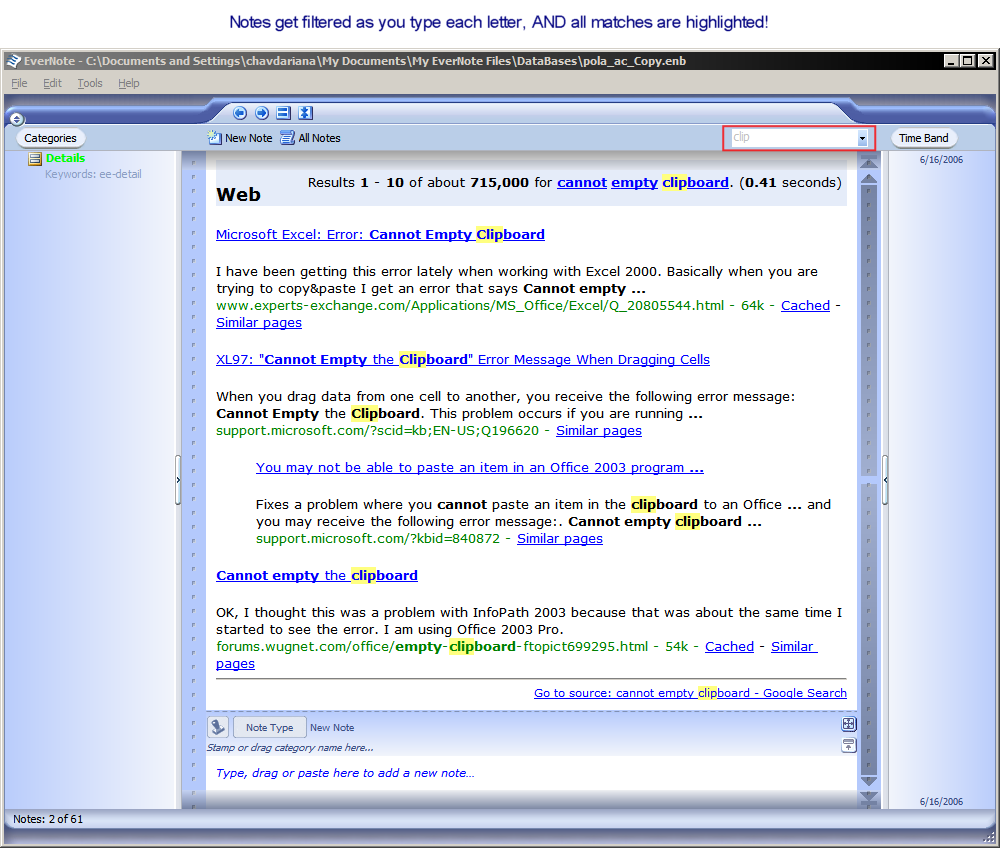Click the support.microsoft.com Q196620 URL text

(378, 430)
